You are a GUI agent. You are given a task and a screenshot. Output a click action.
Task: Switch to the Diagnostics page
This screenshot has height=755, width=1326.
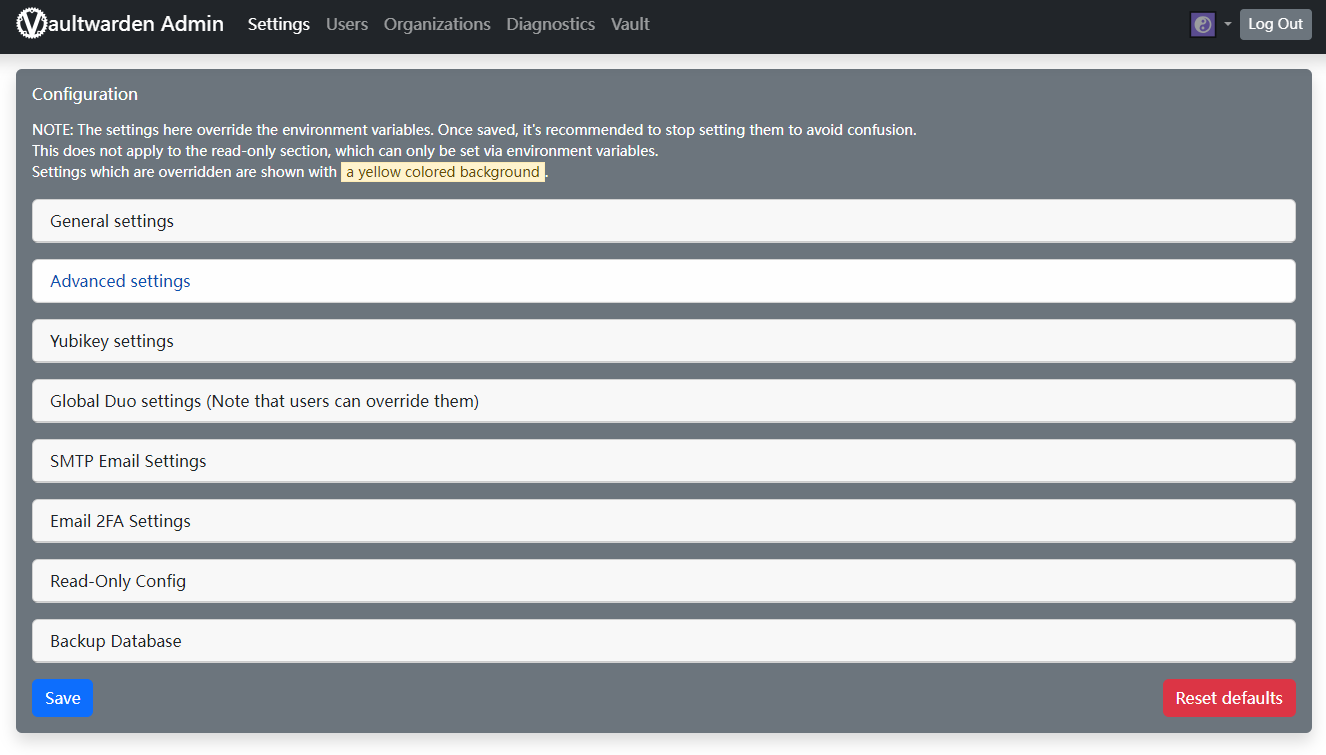coord(551,24)
